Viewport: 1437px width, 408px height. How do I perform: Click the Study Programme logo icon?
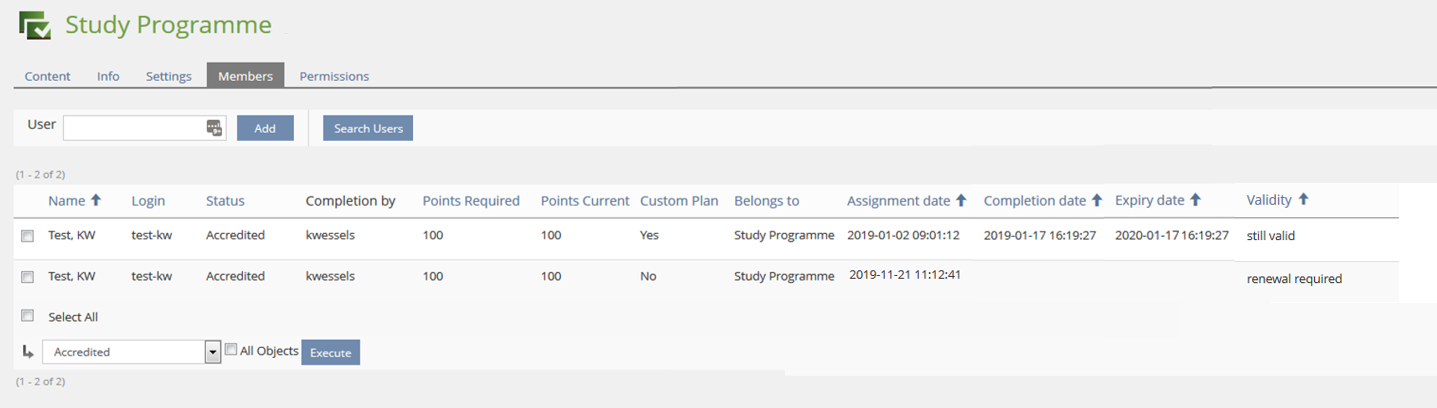35,25
